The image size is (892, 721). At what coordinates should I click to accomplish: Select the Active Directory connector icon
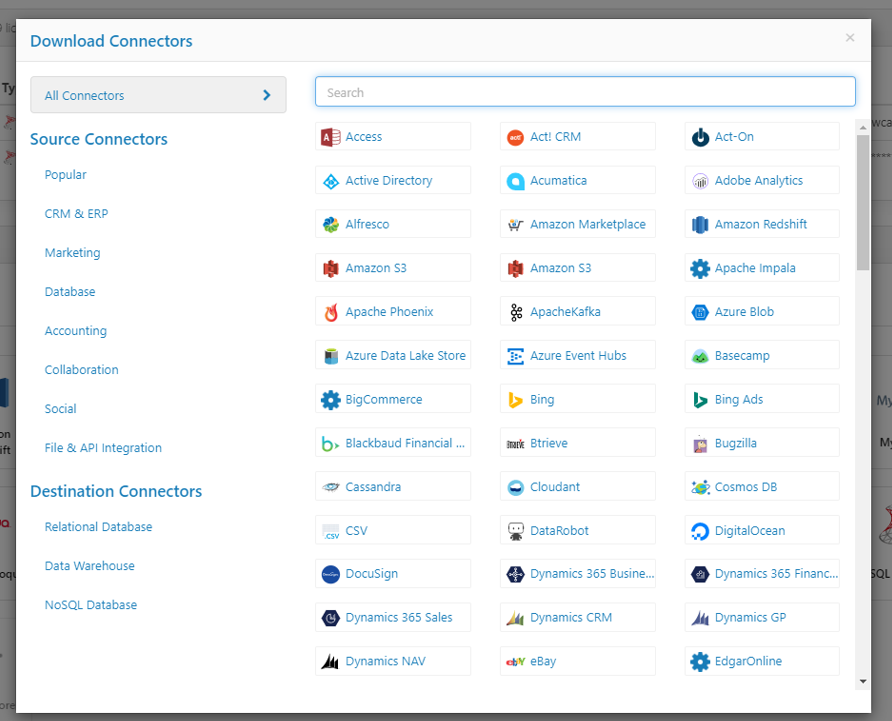tap(331, 181)
